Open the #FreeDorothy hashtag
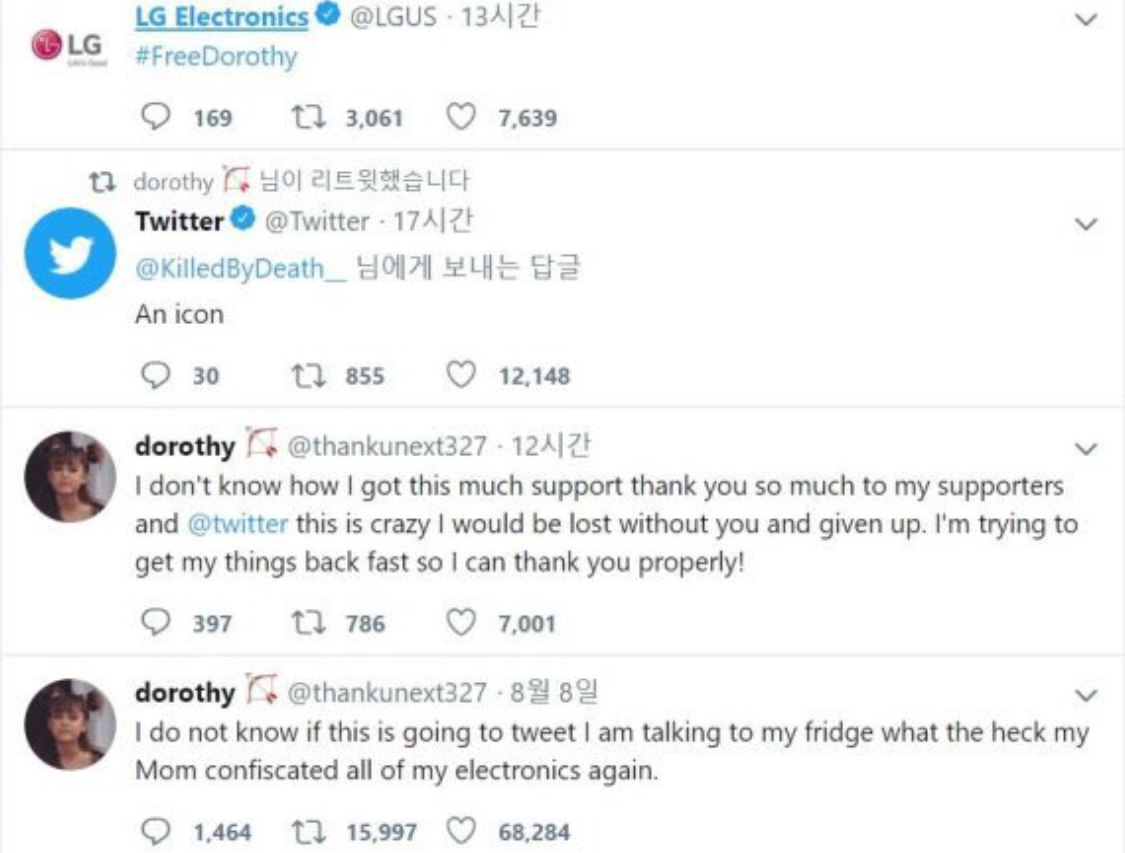Screen dimensions: 1125x853 click(x=216, y=56)
